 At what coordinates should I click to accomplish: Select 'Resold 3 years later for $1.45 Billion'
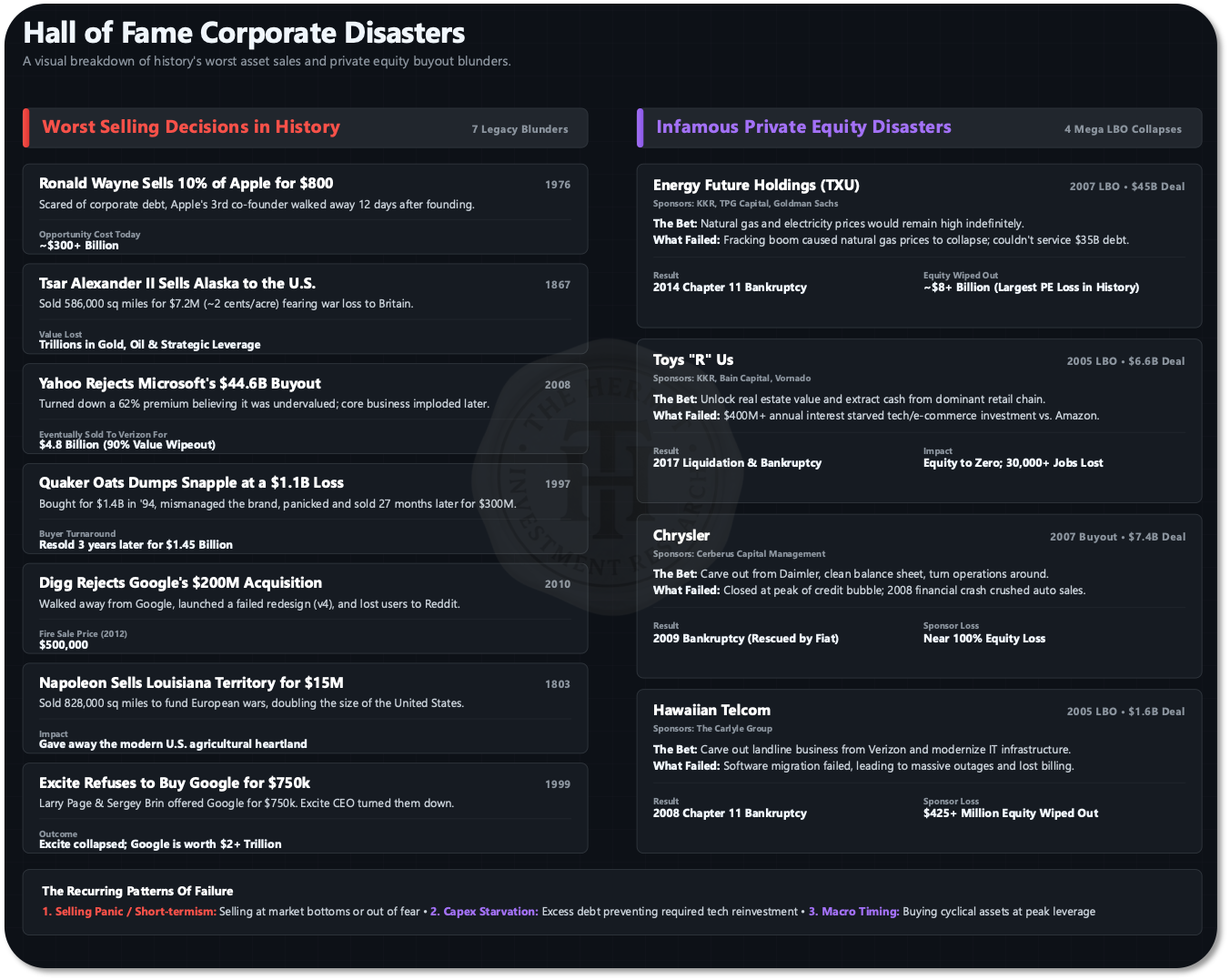tap(136, 545)
